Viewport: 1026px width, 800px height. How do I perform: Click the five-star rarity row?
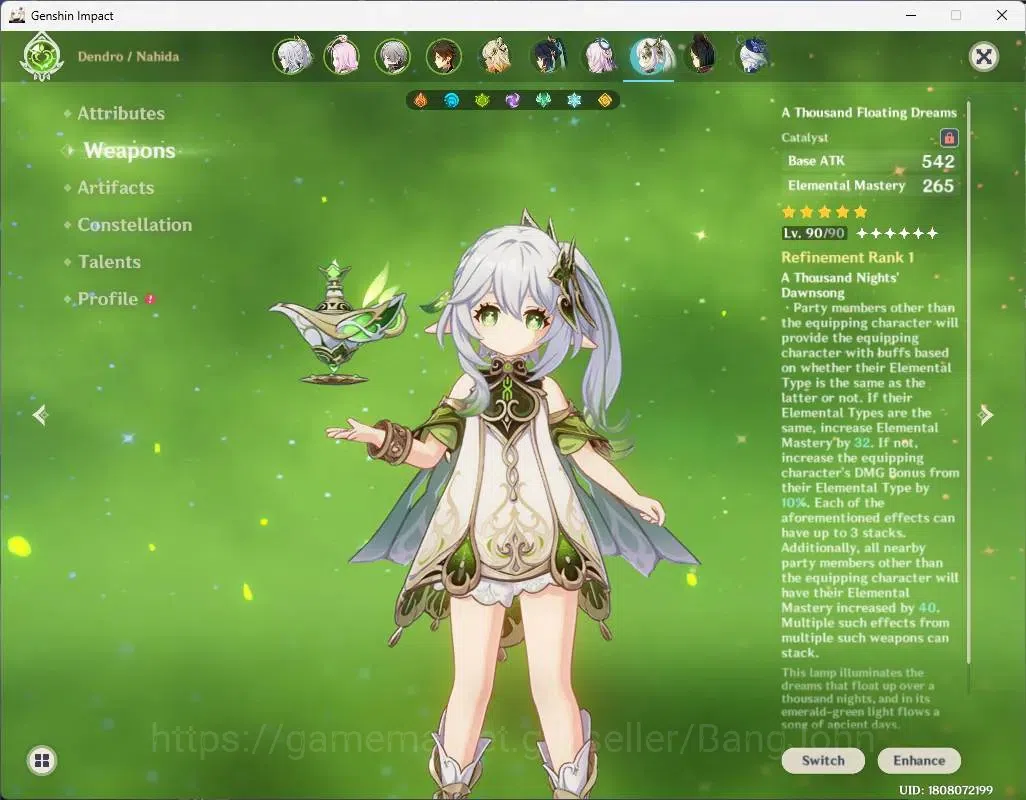[824, 211]
